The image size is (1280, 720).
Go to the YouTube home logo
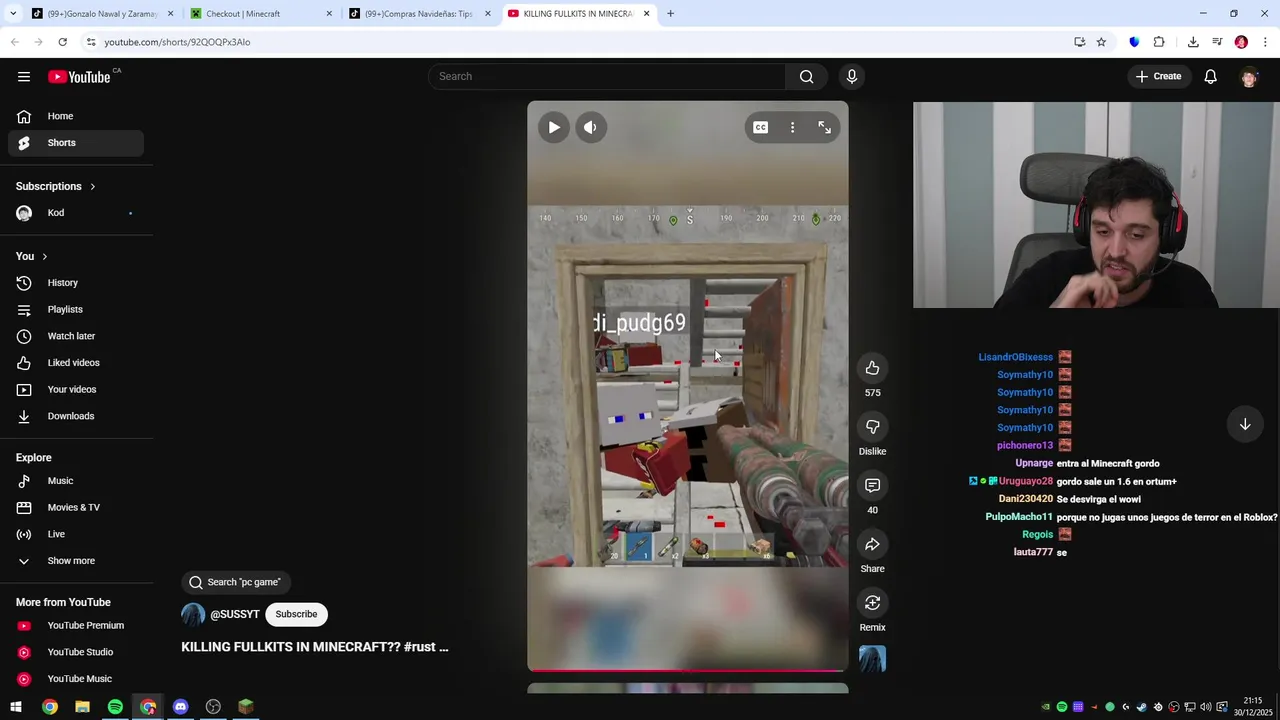(79, 77)
